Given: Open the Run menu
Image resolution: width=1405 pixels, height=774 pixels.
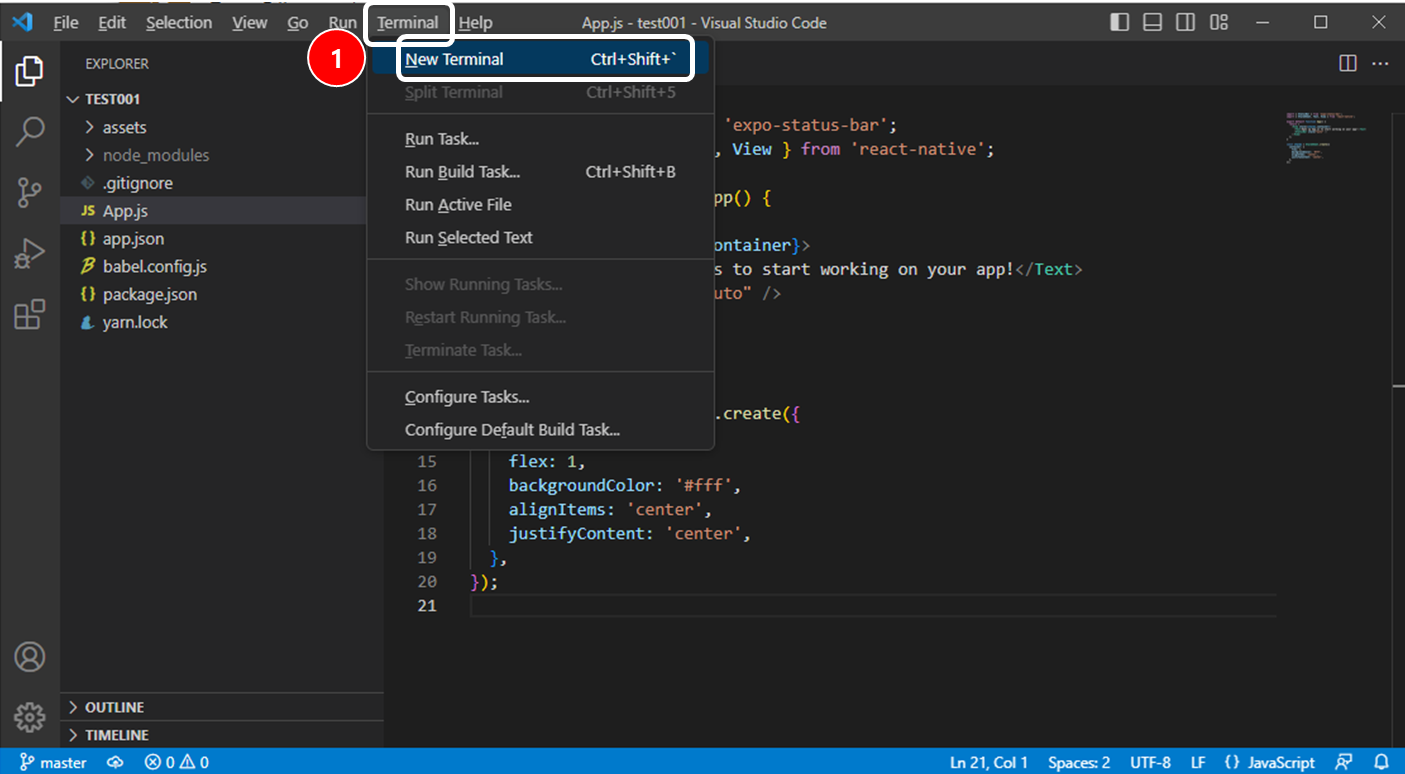Looking at the screenshot, I should [x=342, y=22].
